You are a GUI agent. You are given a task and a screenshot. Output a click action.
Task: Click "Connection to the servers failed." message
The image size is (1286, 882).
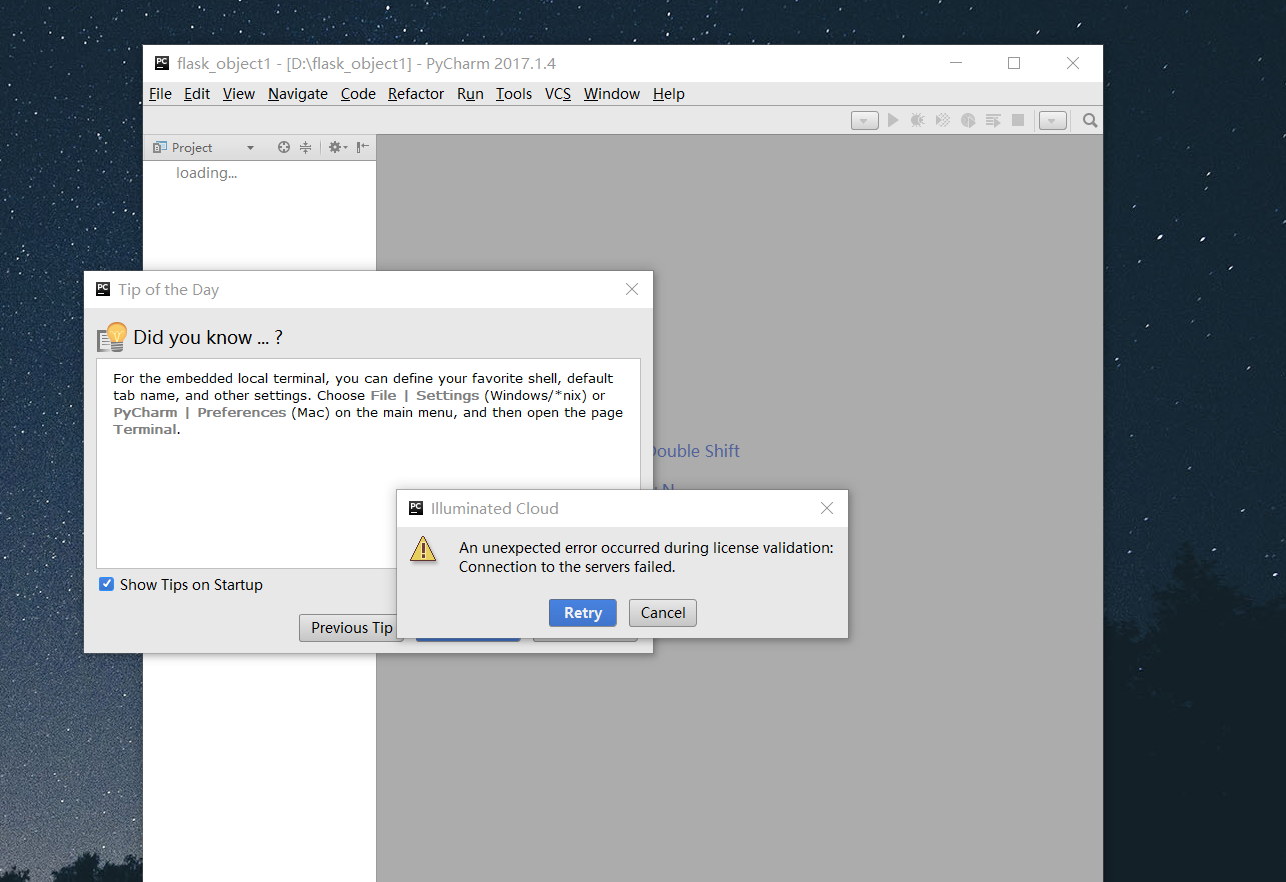[567, 567]
